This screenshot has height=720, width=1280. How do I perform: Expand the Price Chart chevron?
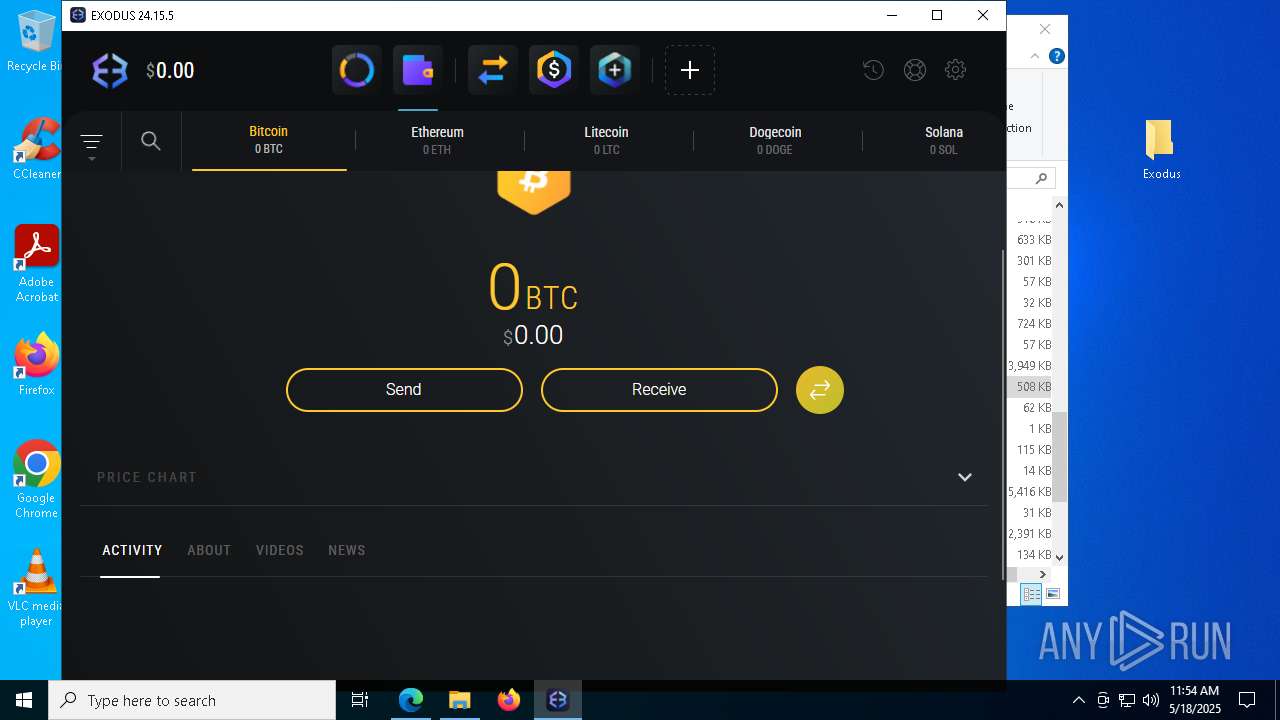(x=965, y=477)
